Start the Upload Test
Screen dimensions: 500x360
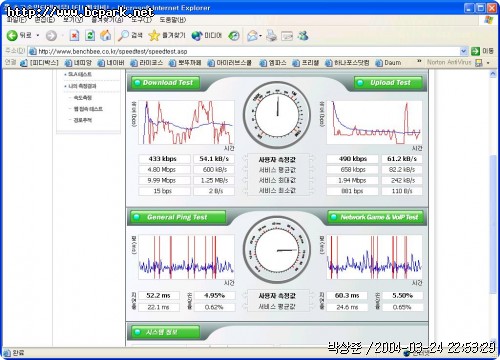click(x=388, y=82)
